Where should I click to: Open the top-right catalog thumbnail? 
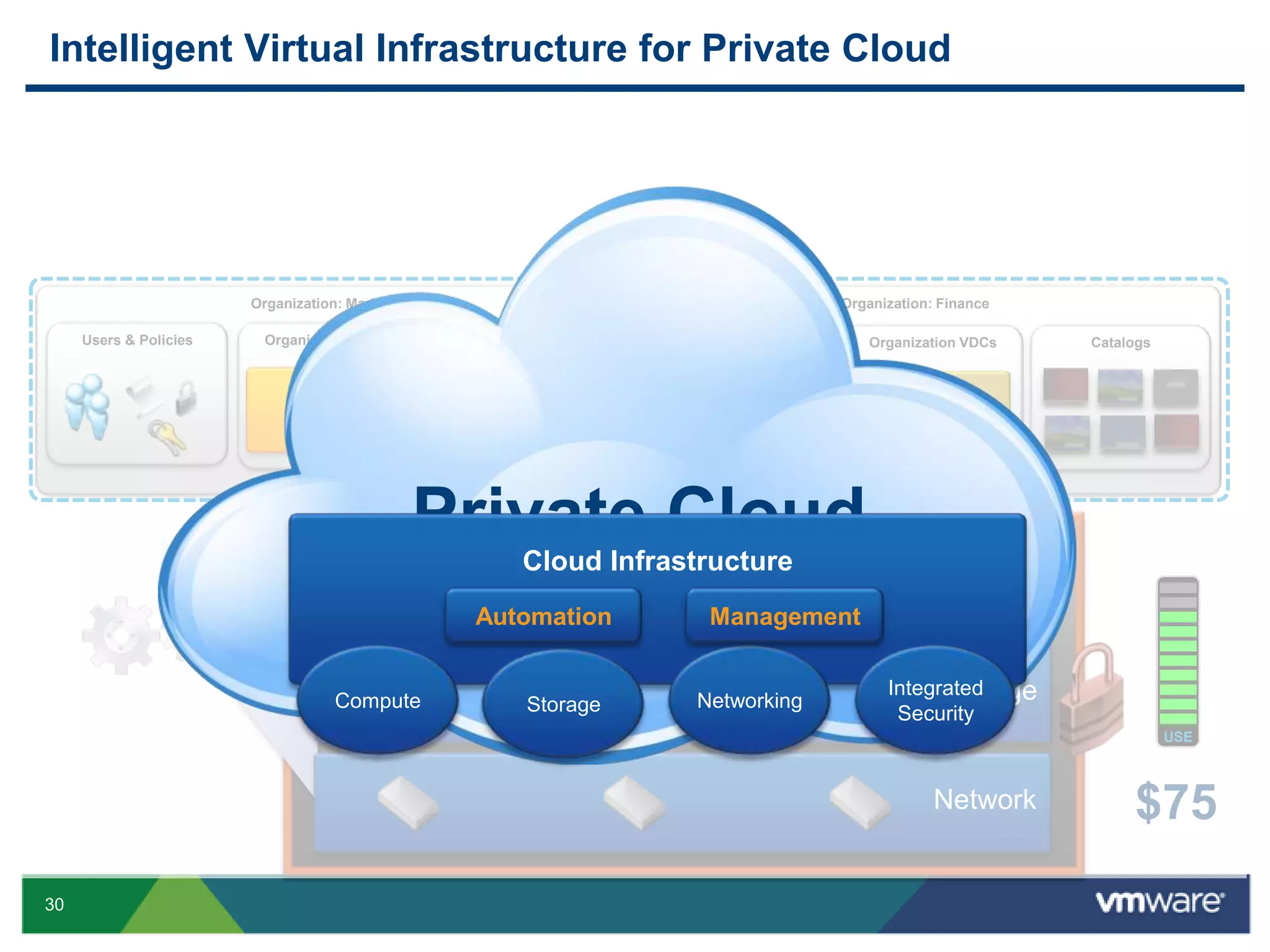pyautogui.click(x=1176, y=386)
